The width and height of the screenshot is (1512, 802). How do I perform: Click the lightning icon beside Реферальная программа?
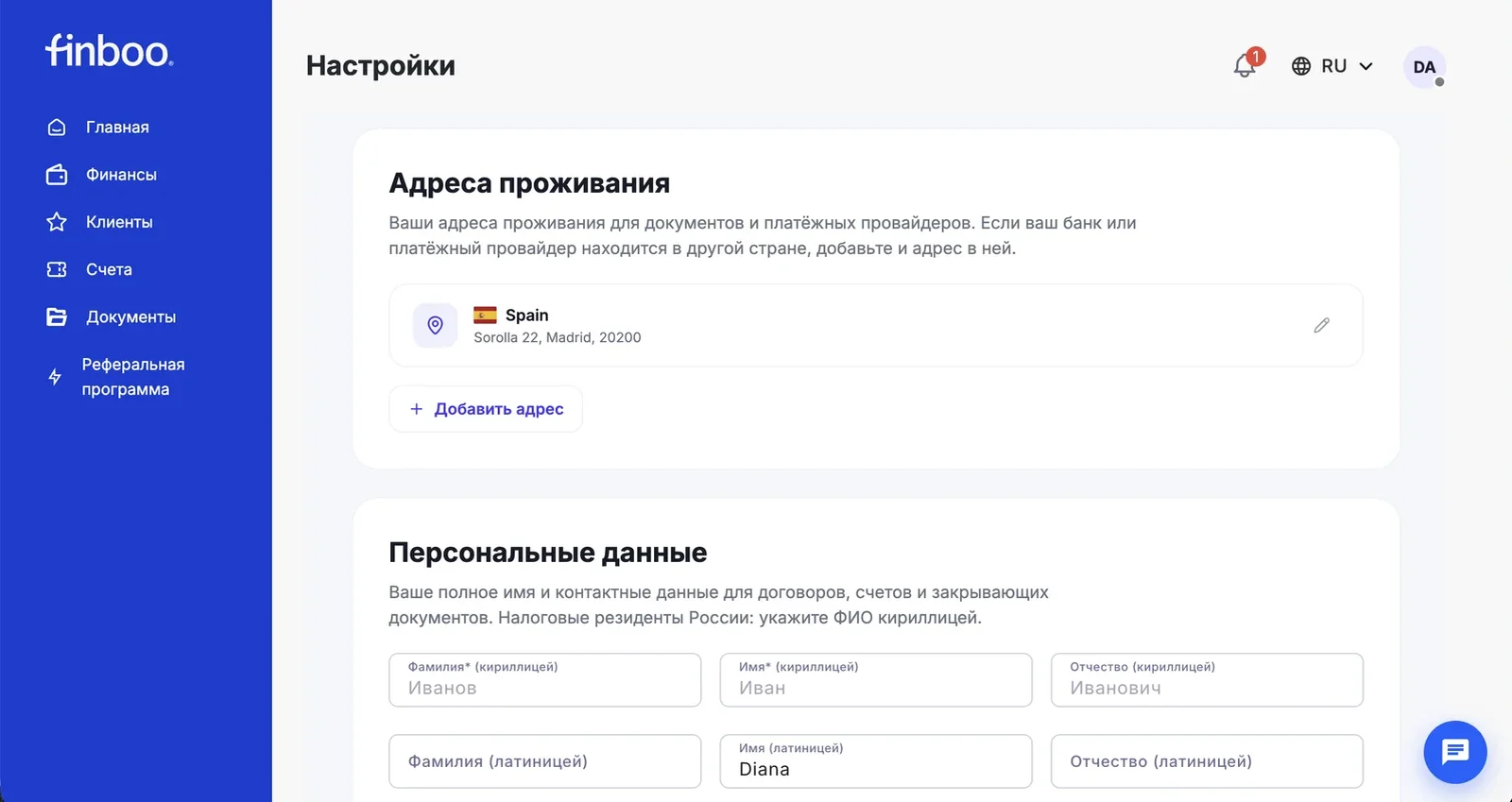pyautogui.click(x=55, y=377)
